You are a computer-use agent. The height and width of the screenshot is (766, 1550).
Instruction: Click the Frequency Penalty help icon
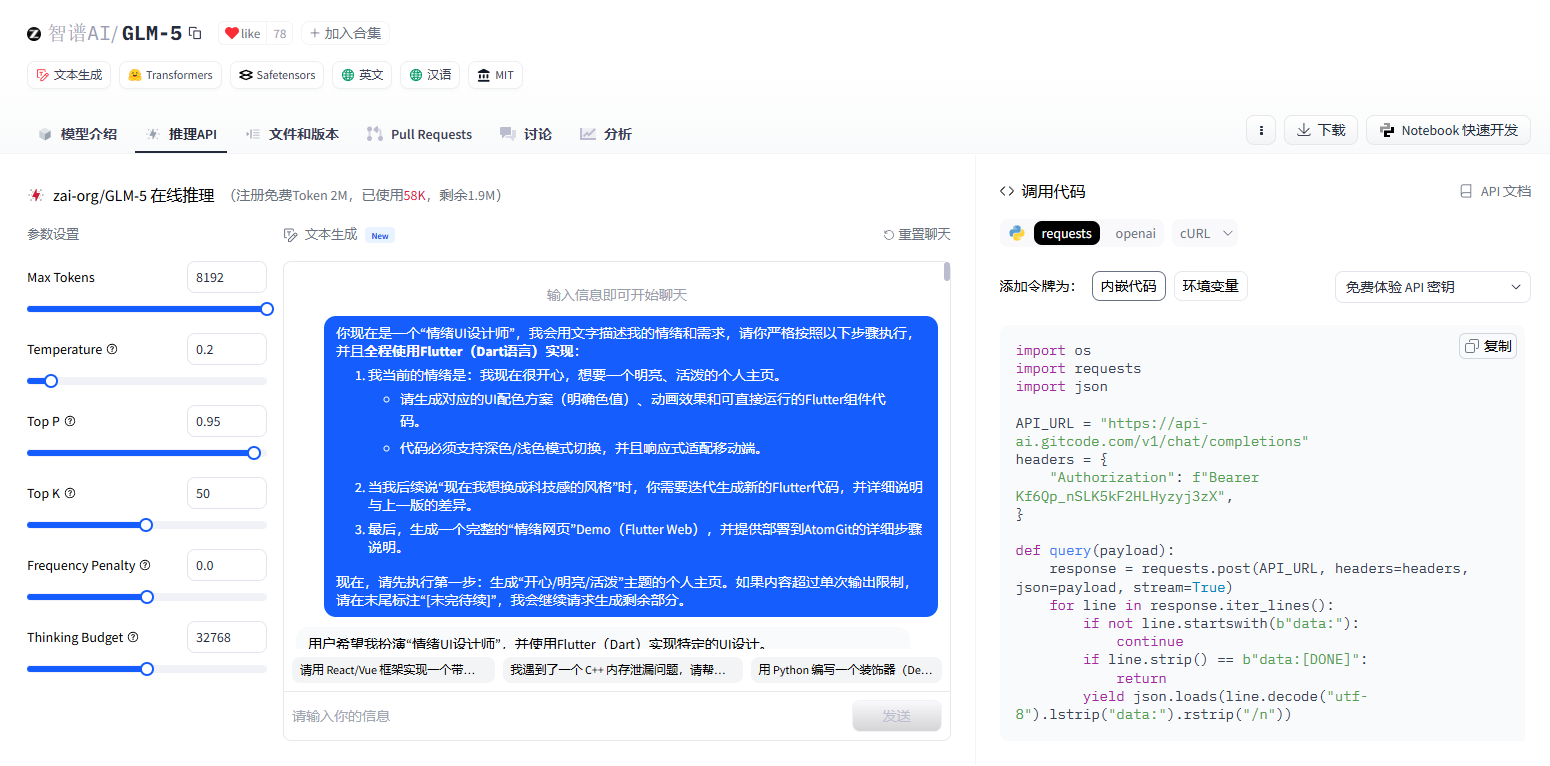[145, 565]
